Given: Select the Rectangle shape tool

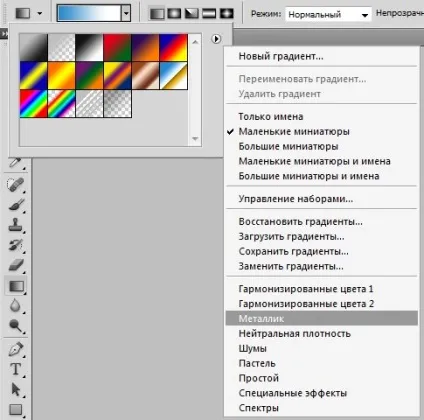Looking at the screenshot, I should pyautogui.click(x=15, y=409).
